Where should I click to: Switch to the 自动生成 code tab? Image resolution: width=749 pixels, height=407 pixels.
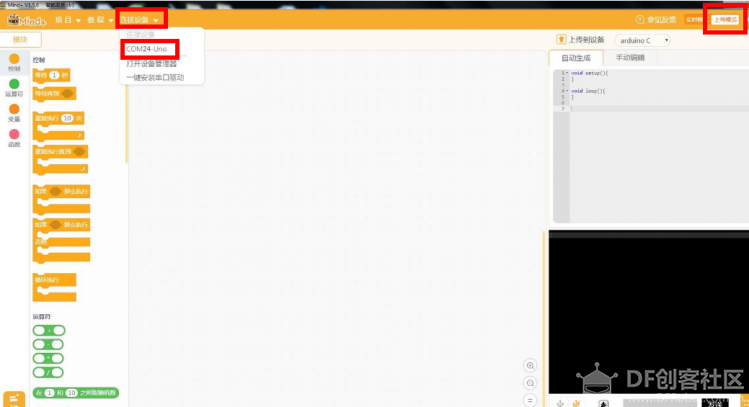tap(576, 58)
